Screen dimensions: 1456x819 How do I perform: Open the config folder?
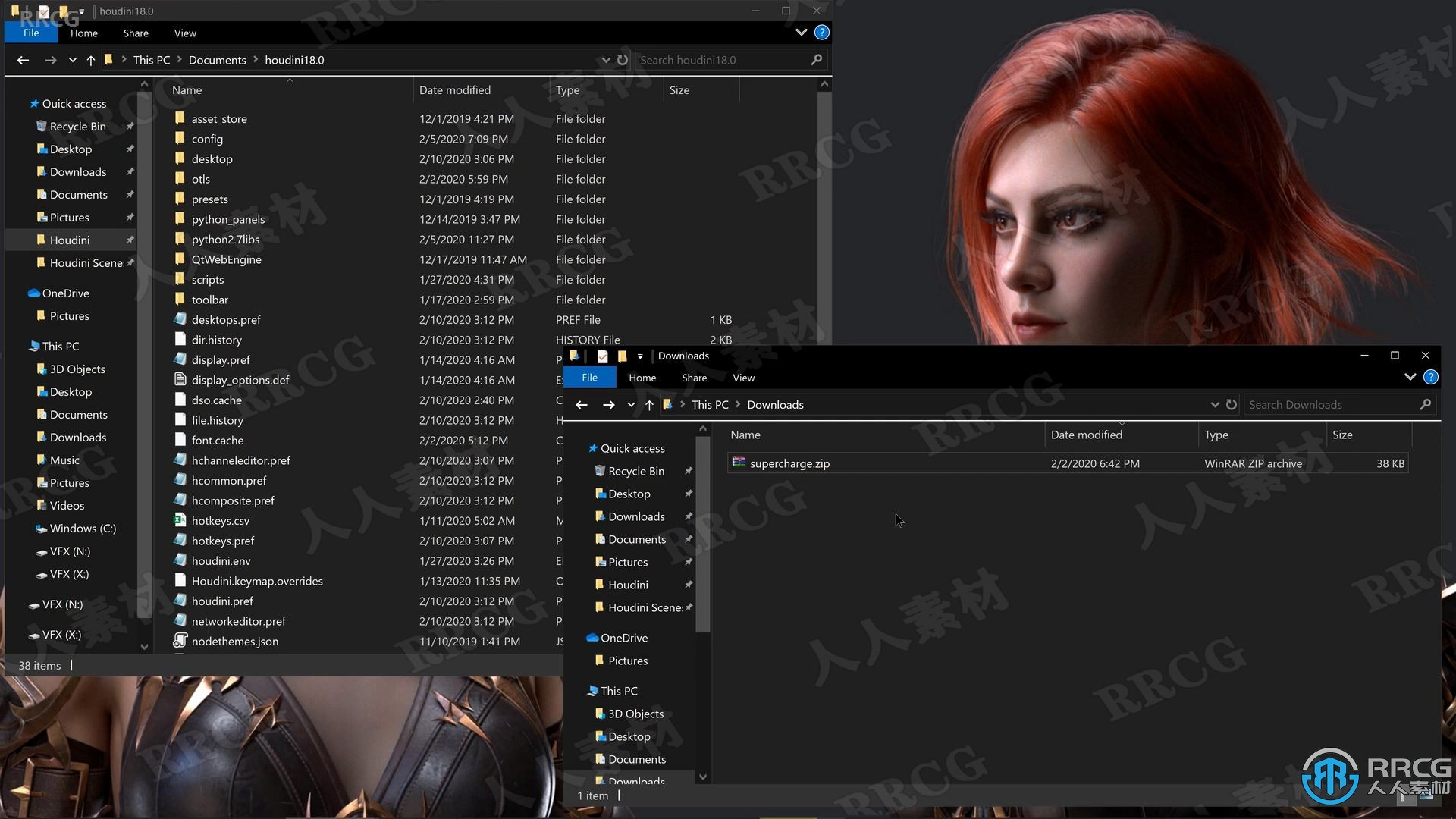206,139
